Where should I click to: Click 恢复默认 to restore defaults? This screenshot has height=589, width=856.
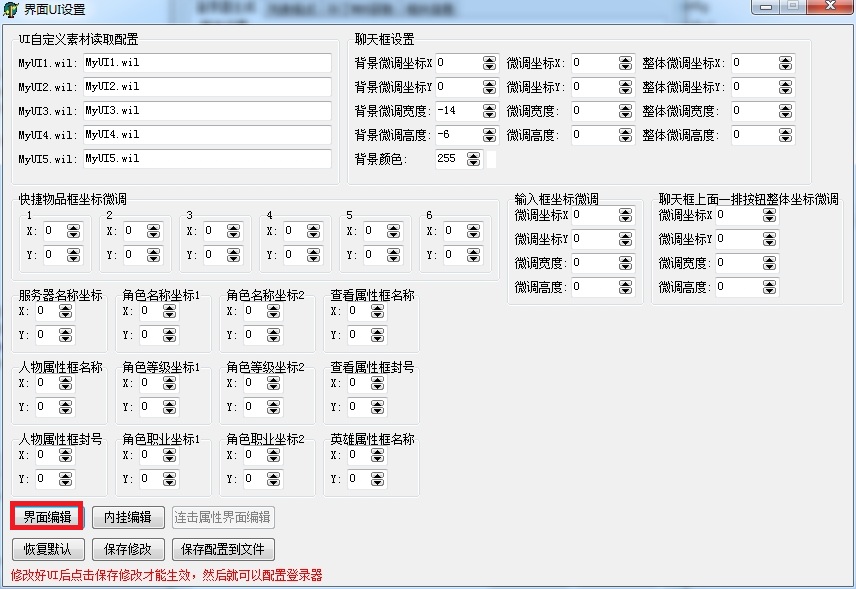pos(47,549)
